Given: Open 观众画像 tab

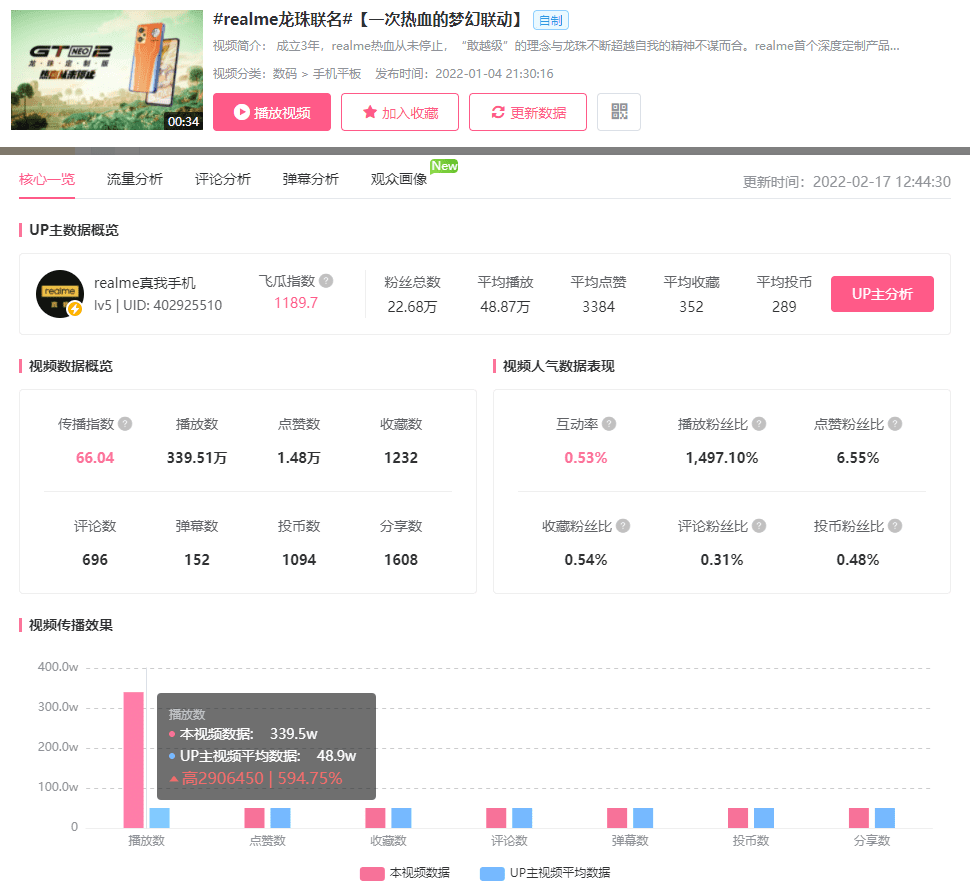Looking at the screenshot, I should 399,179.
